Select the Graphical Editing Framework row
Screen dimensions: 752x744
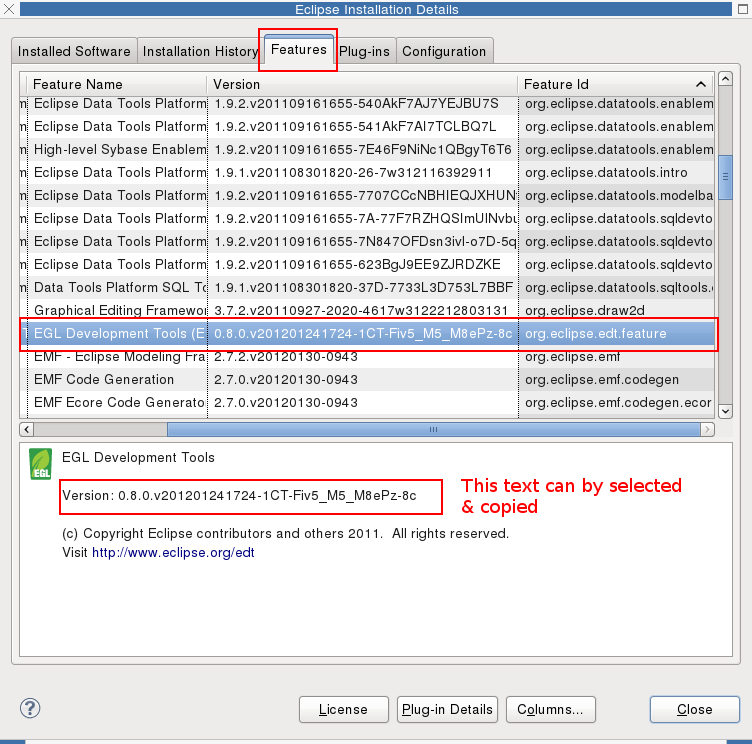click(368, 311)
